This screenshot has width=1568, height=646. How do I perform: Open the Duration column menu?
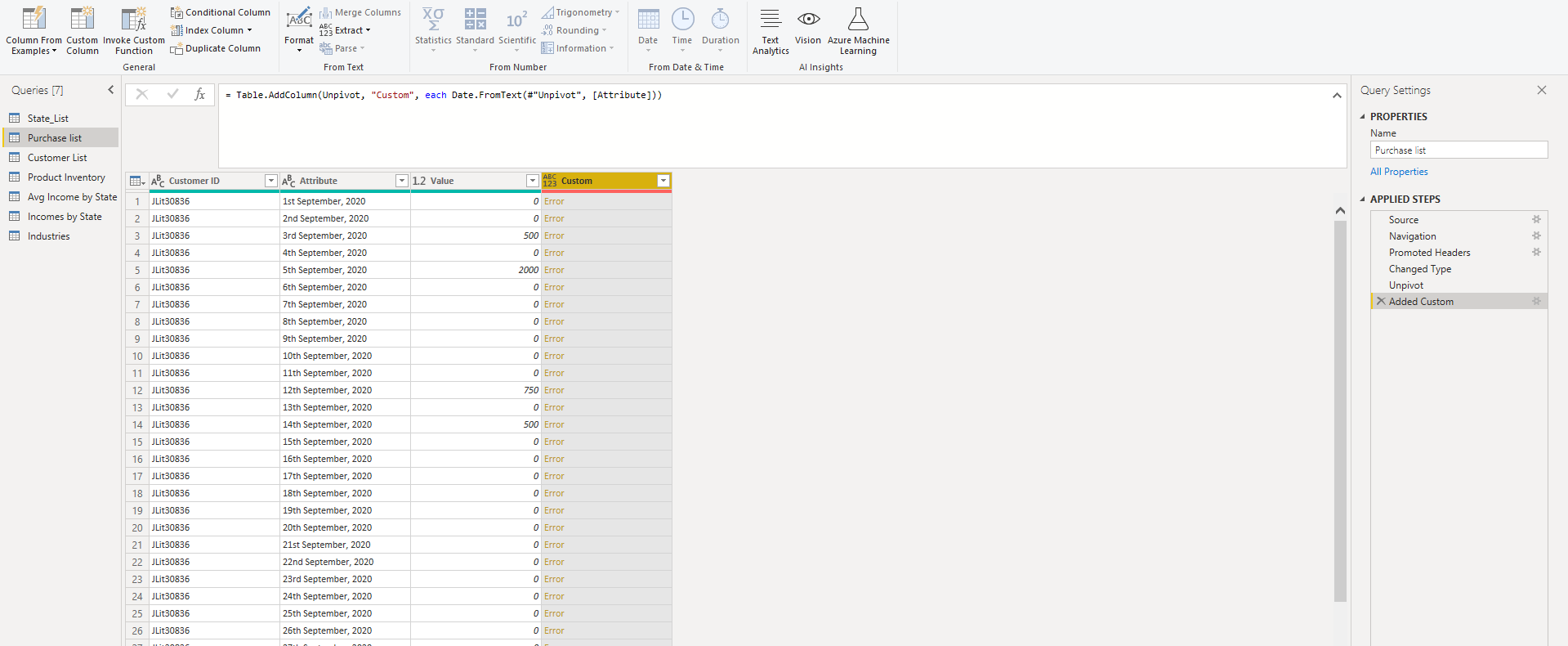click(x=720, y=30)
